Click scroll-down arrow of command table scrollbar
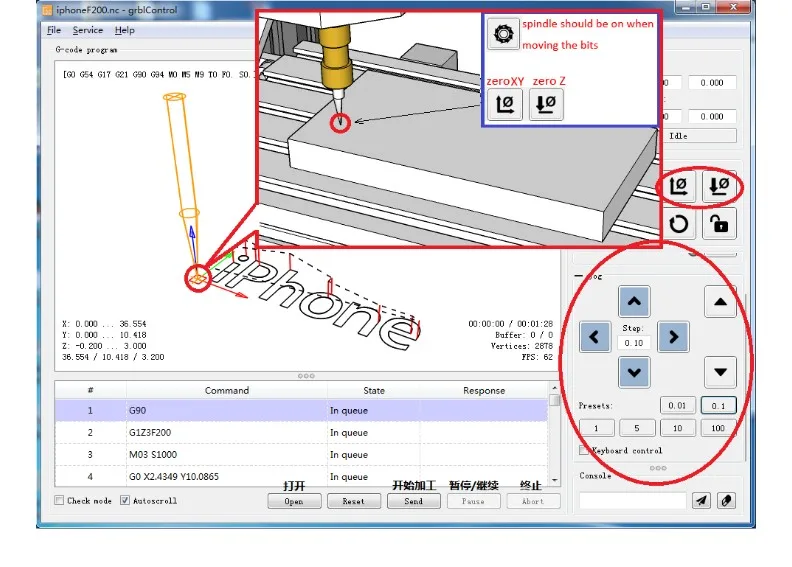The width and height of the screenshot is (792, 567). click(555, 480)
